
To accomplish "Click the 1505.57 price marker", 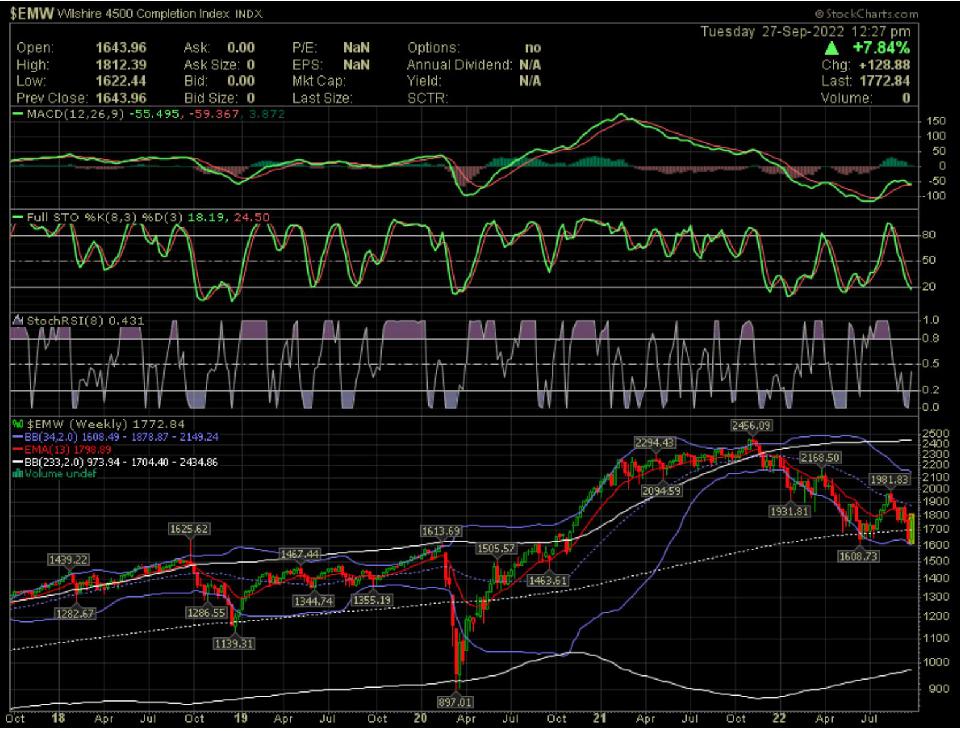I will (496, 548).
